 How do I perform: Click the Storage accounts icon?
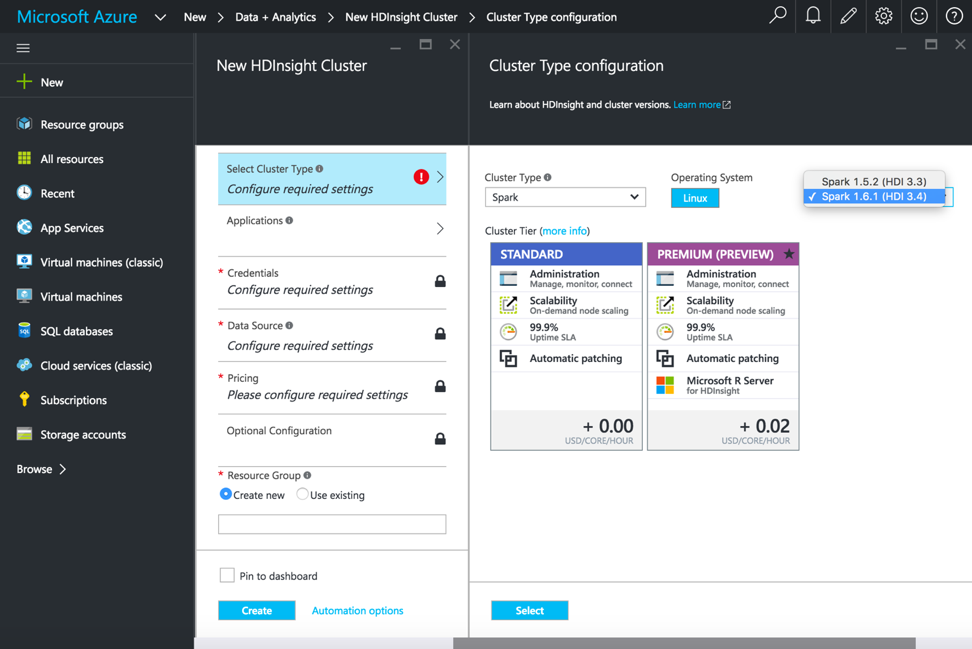24,434
